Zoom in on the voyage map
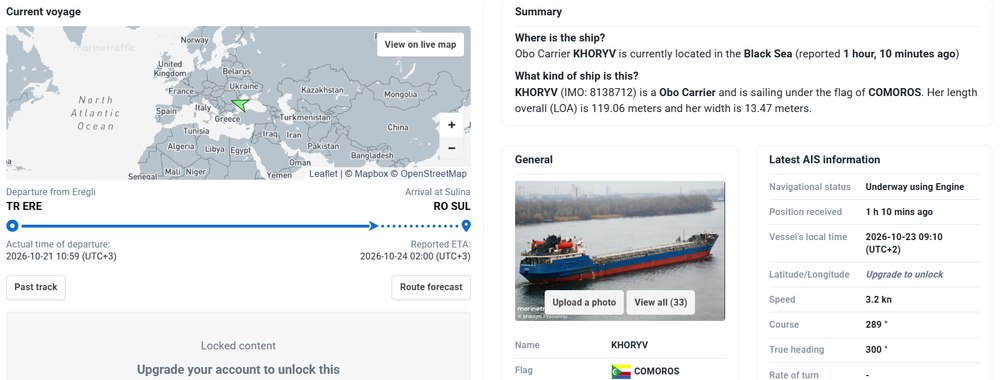This screenshot has width=1000, height=380. pyautogui.click(x=452, y=125)
